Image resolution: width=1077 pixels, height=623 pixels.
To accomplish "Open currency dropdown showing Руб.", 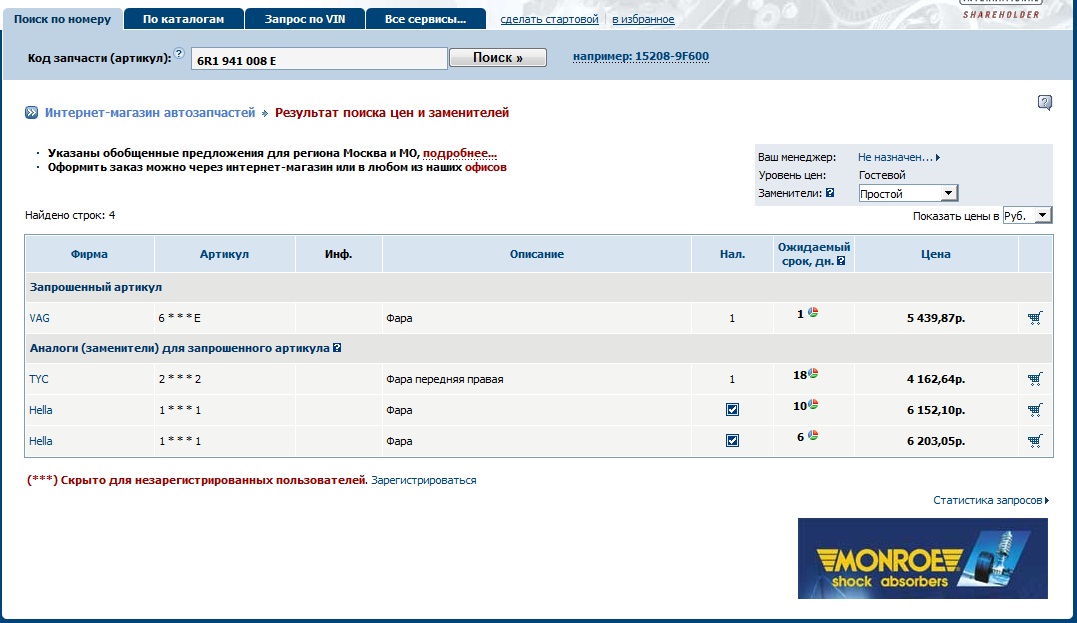I will (1027, 216).
